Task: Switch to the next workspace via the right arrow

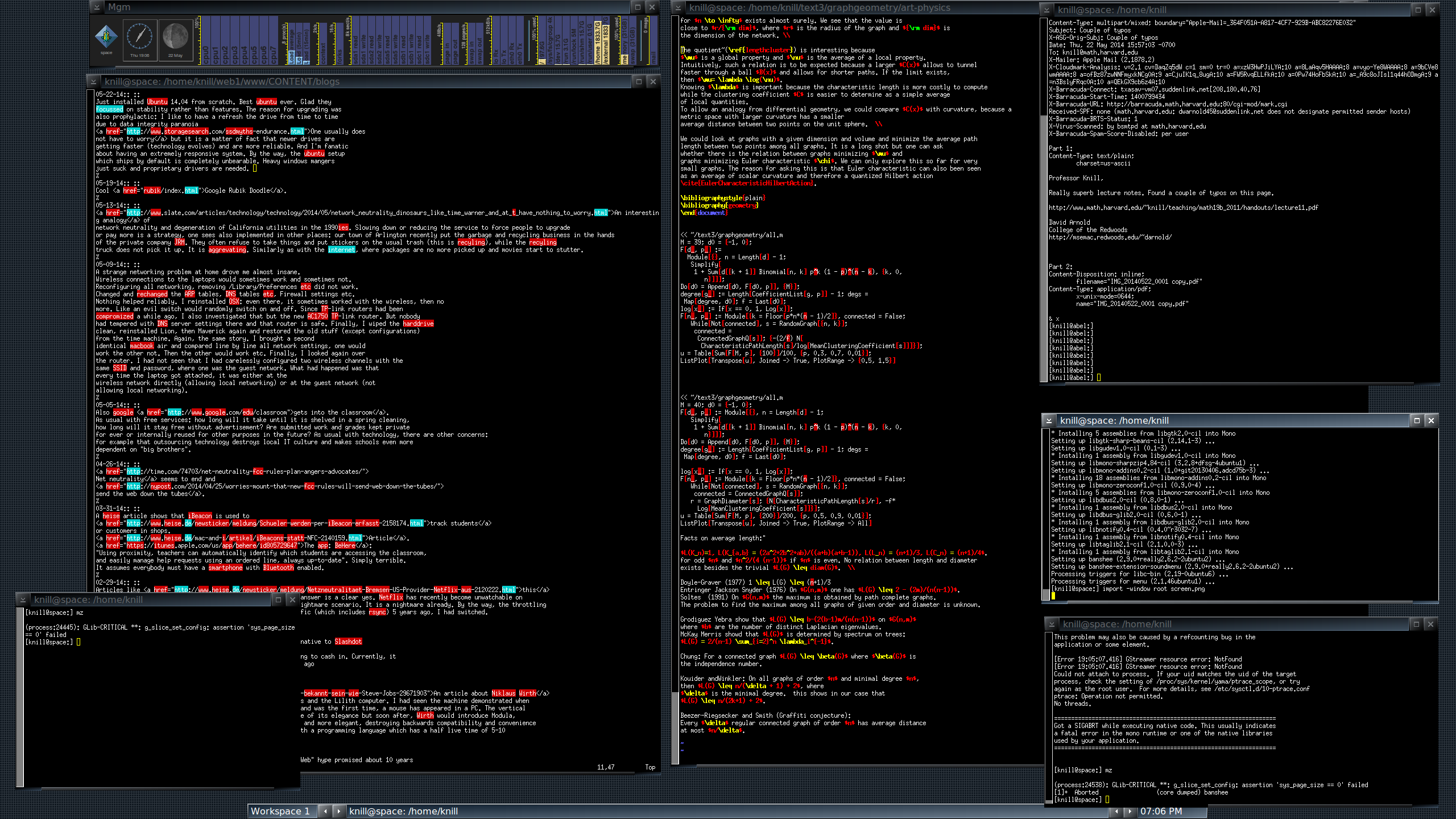Action: click(x=338, y=812)
